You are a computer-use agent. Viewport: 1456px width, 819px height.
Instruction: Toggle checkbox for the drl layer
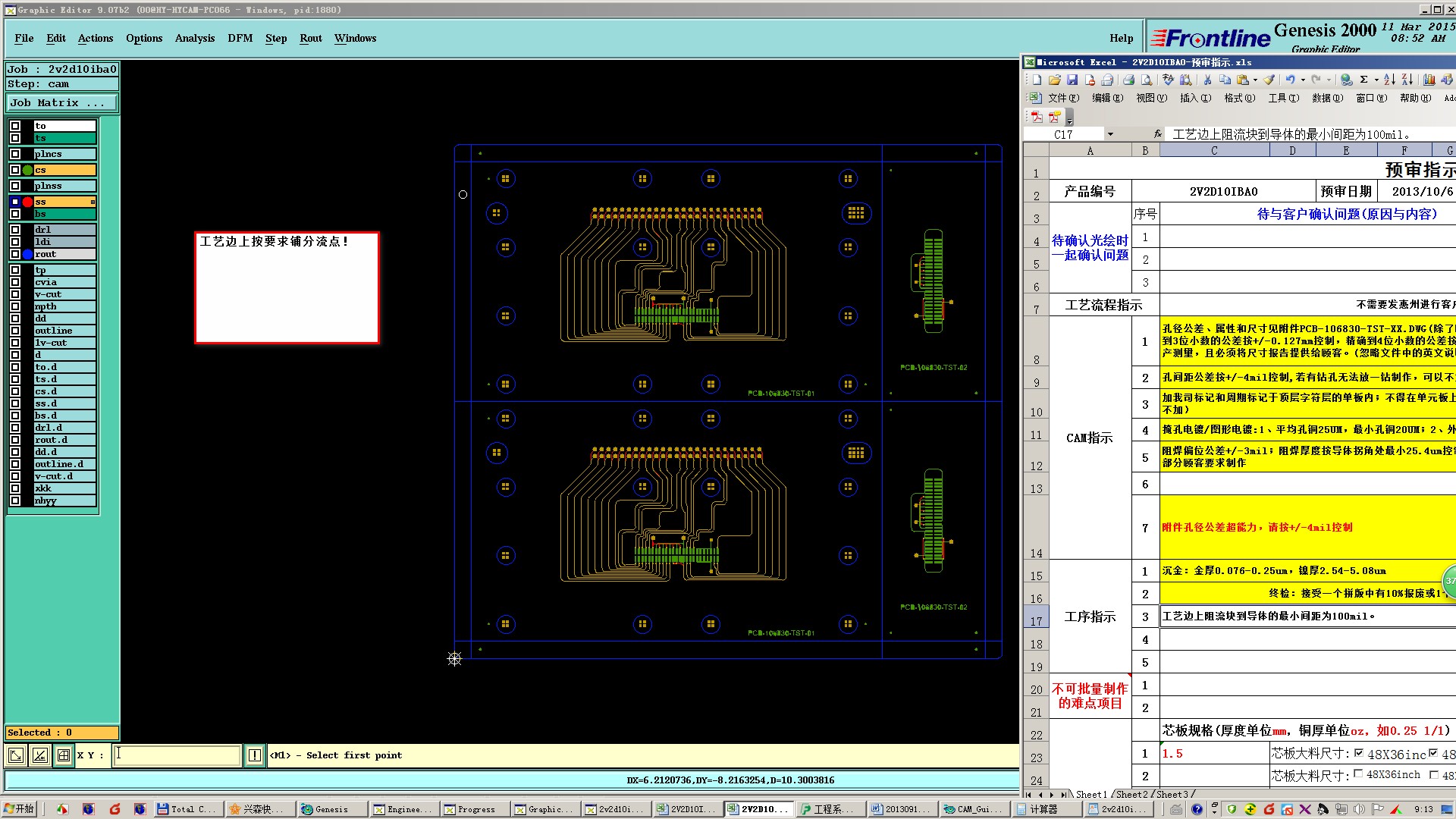(x=15, y=230)
